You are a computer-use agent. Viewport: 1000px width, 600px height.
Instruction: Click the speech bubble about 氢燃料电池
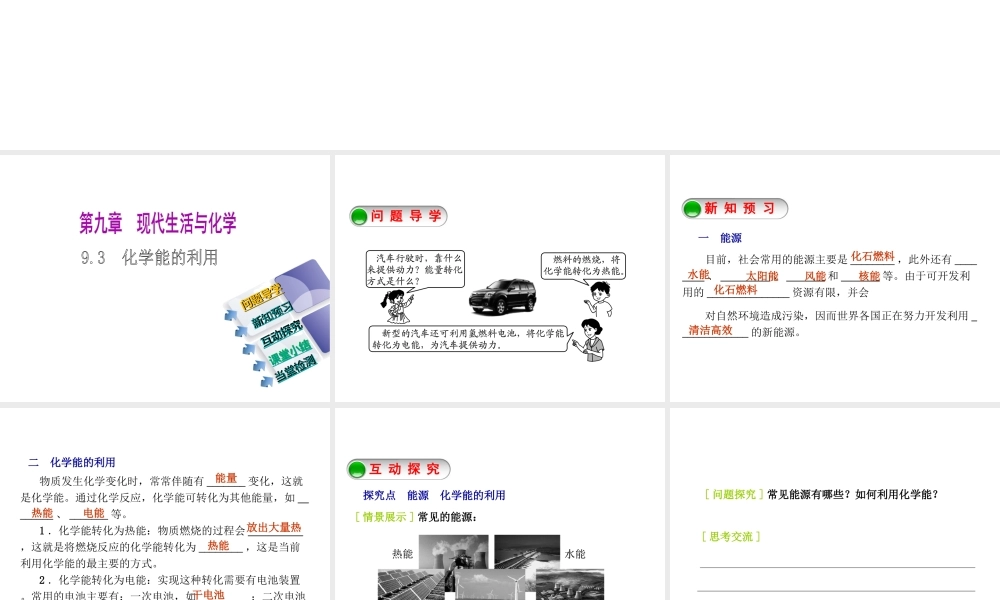469,339
